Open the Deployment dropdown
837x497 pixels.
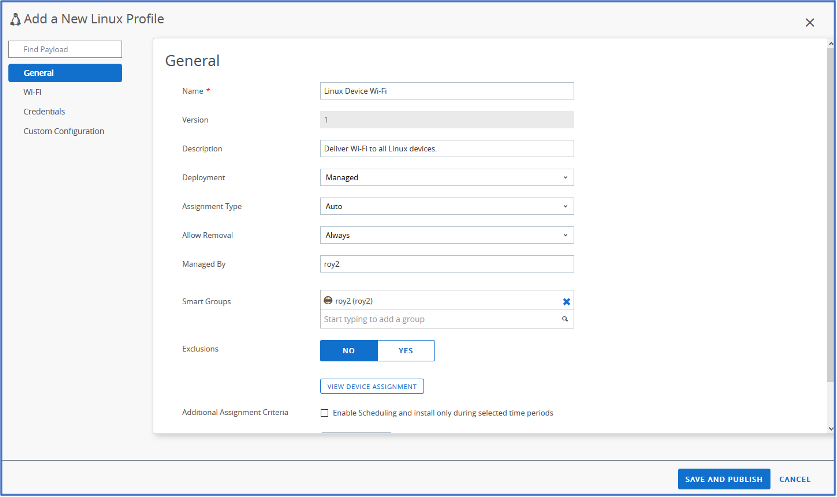446,177
